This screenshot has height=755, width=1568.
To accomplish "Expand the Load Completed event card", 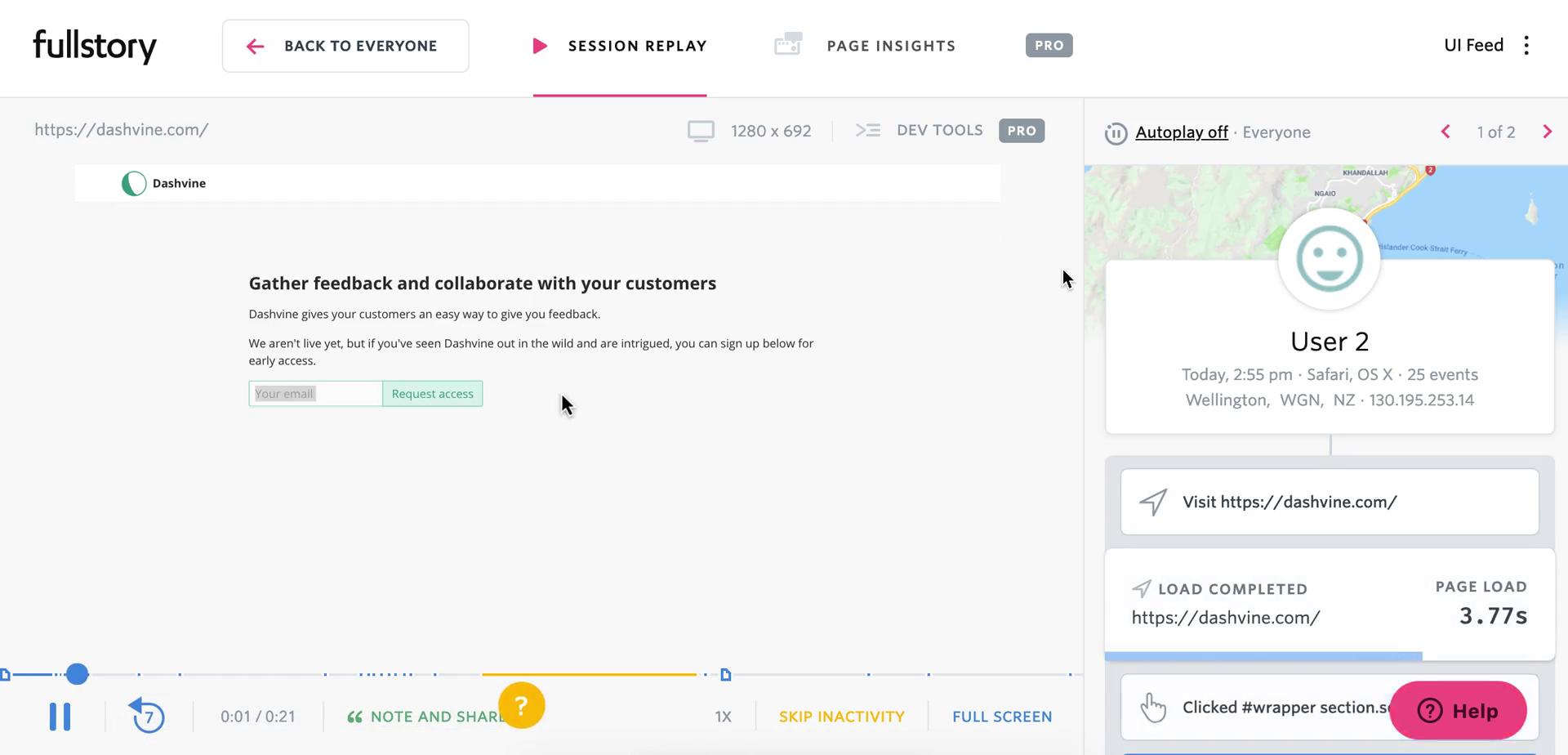I will click(1329, 603).
